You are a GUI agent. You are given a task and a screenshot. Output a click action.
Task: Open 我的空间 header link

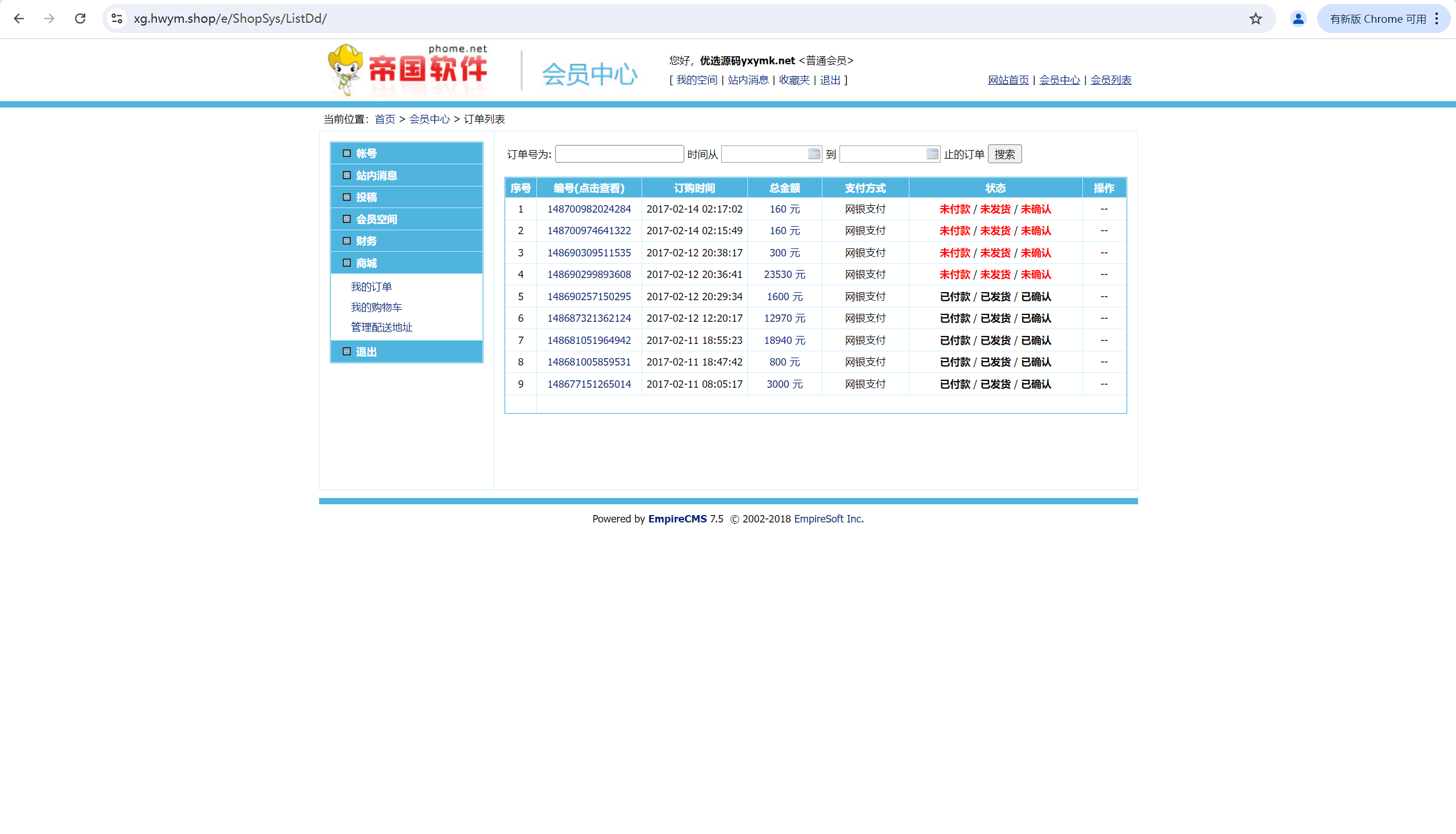[696, 80]
